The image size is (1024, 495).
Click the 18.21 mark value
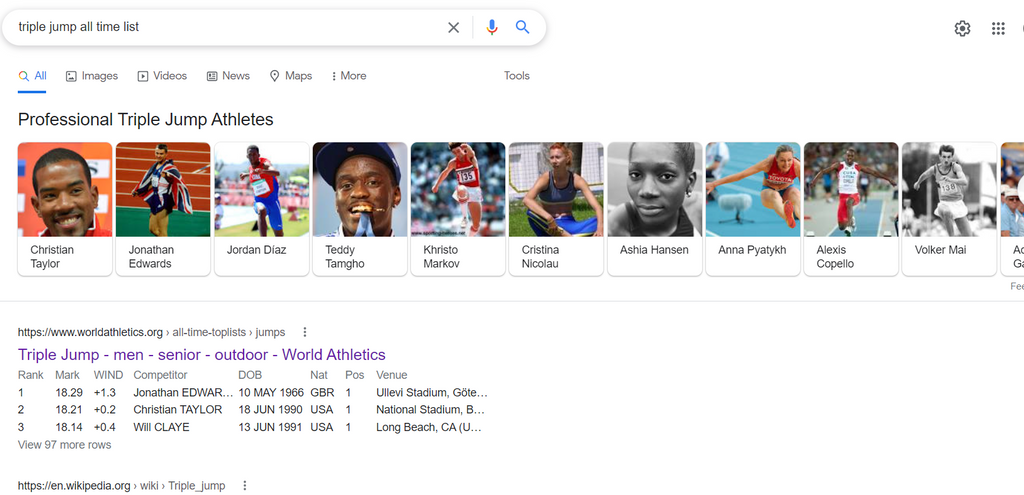pos(69,409)
